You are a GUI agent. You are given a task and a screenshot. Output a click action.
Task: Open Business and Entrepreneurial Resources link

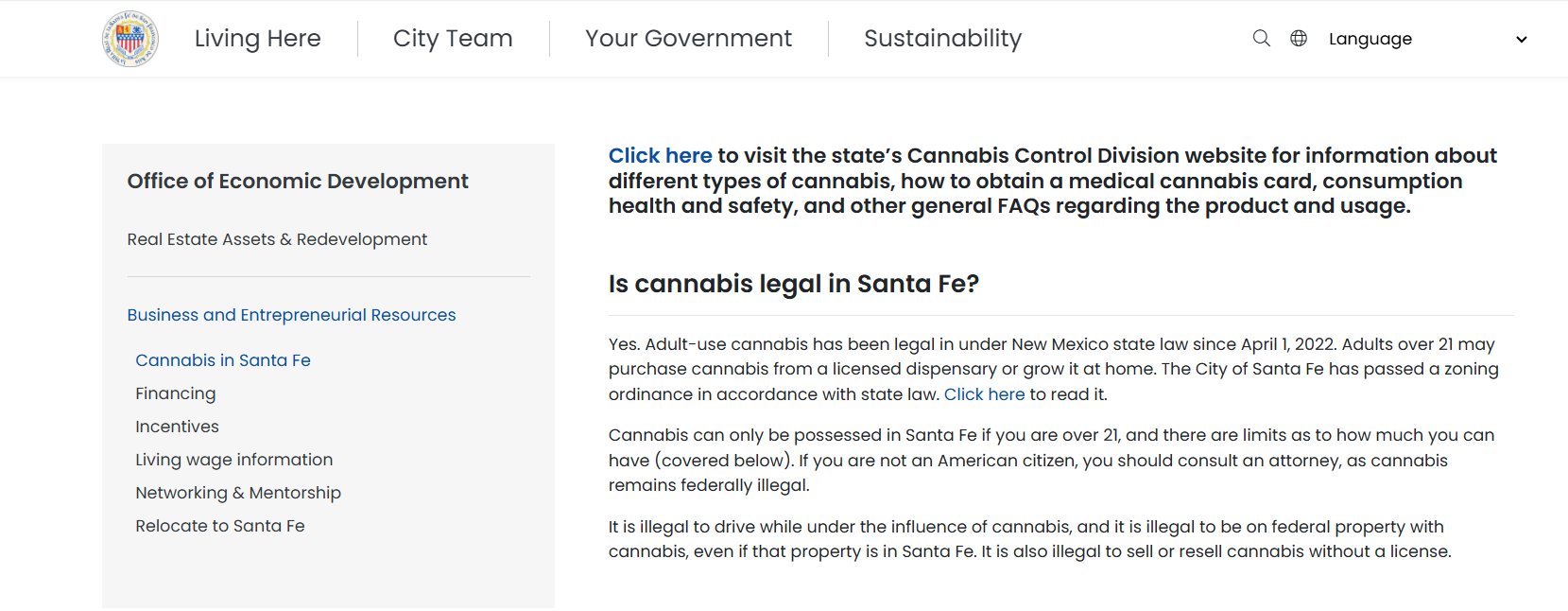(291, 315)
